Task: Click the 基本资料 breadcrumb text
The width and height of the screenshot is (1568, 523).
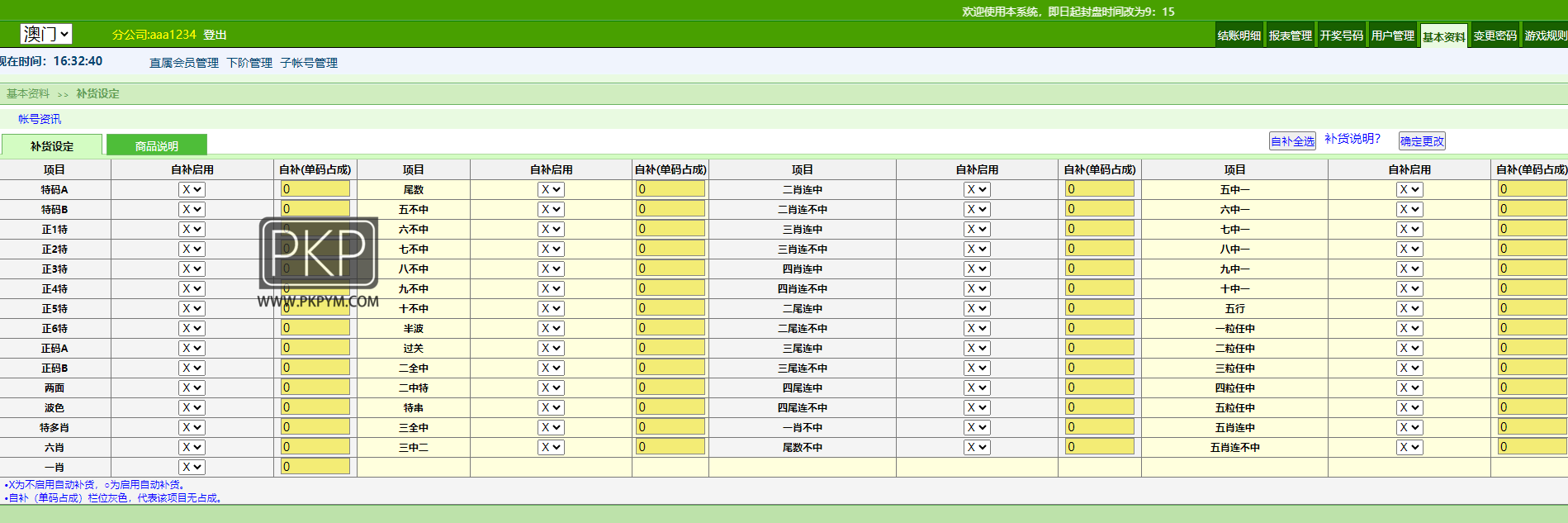Action: pyautogui.click(x=28, y=94)
